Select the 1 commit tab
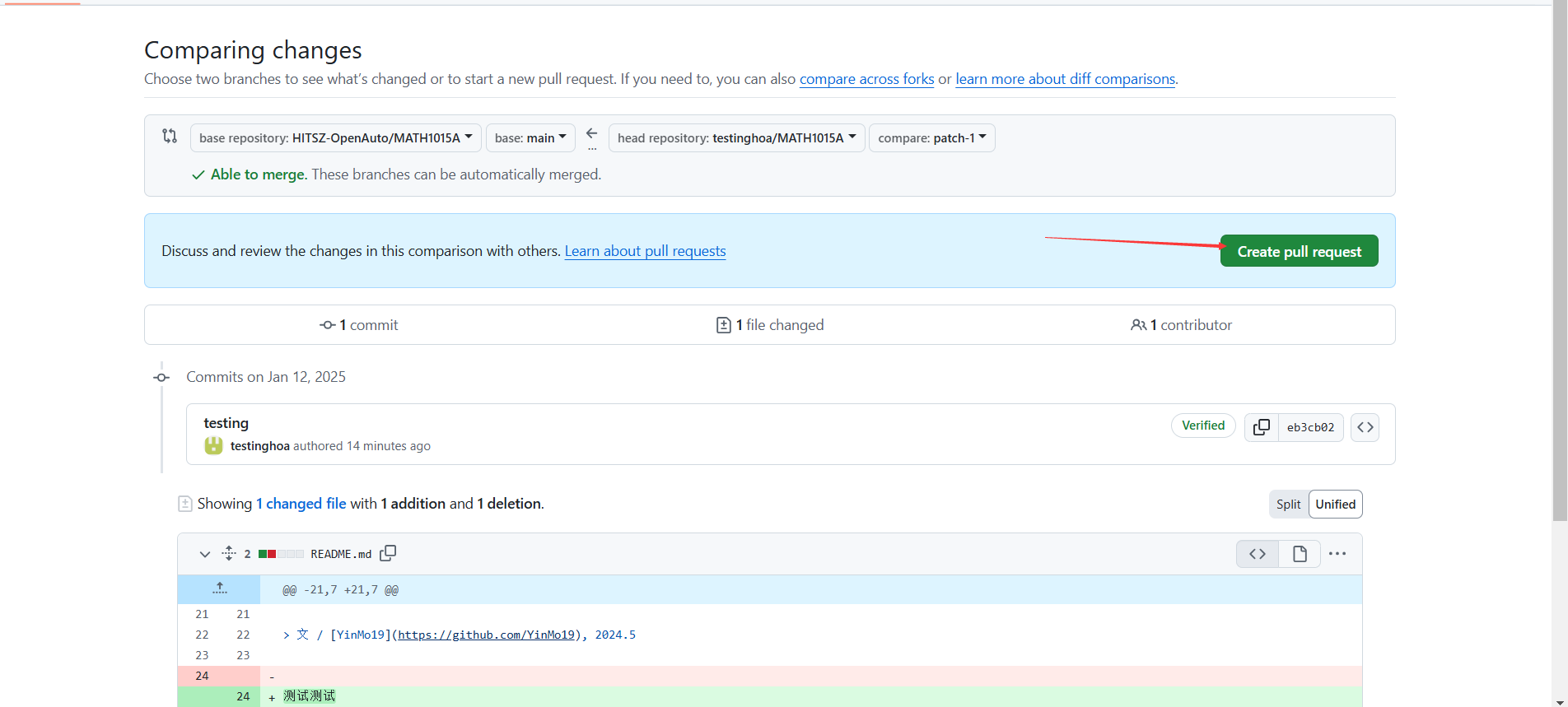The width and height of the screenshot is (1568, 707). click(359, 325)
